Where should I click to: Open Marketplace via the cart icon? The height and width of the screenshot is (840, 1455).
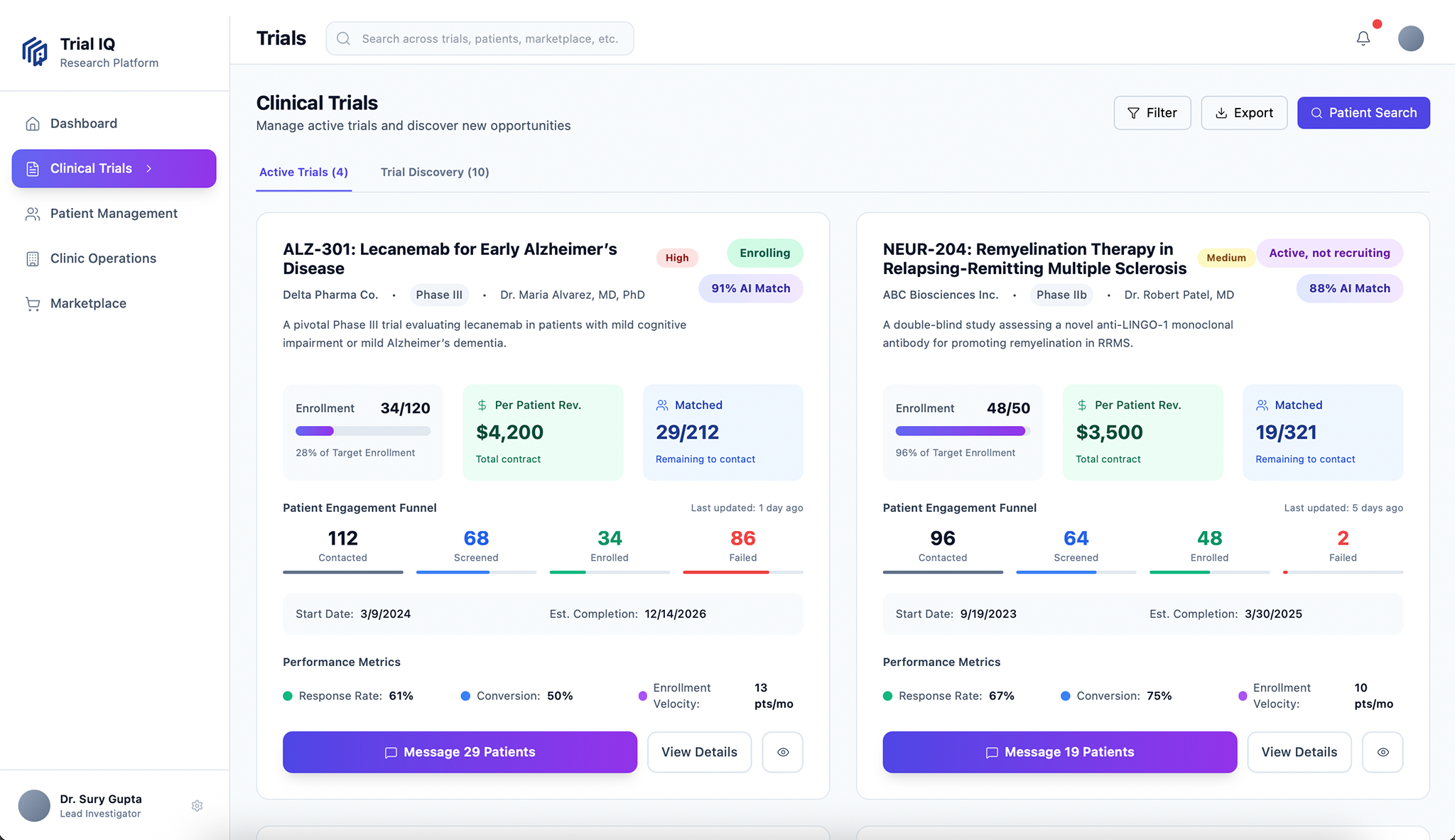[33, 303]
